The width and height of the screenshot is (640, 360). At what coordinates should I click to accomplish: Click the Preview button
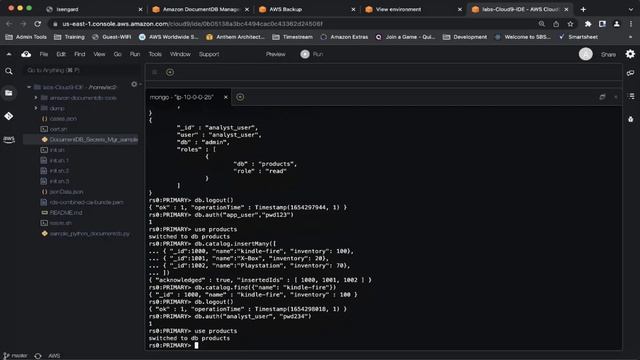pos(276,54)
